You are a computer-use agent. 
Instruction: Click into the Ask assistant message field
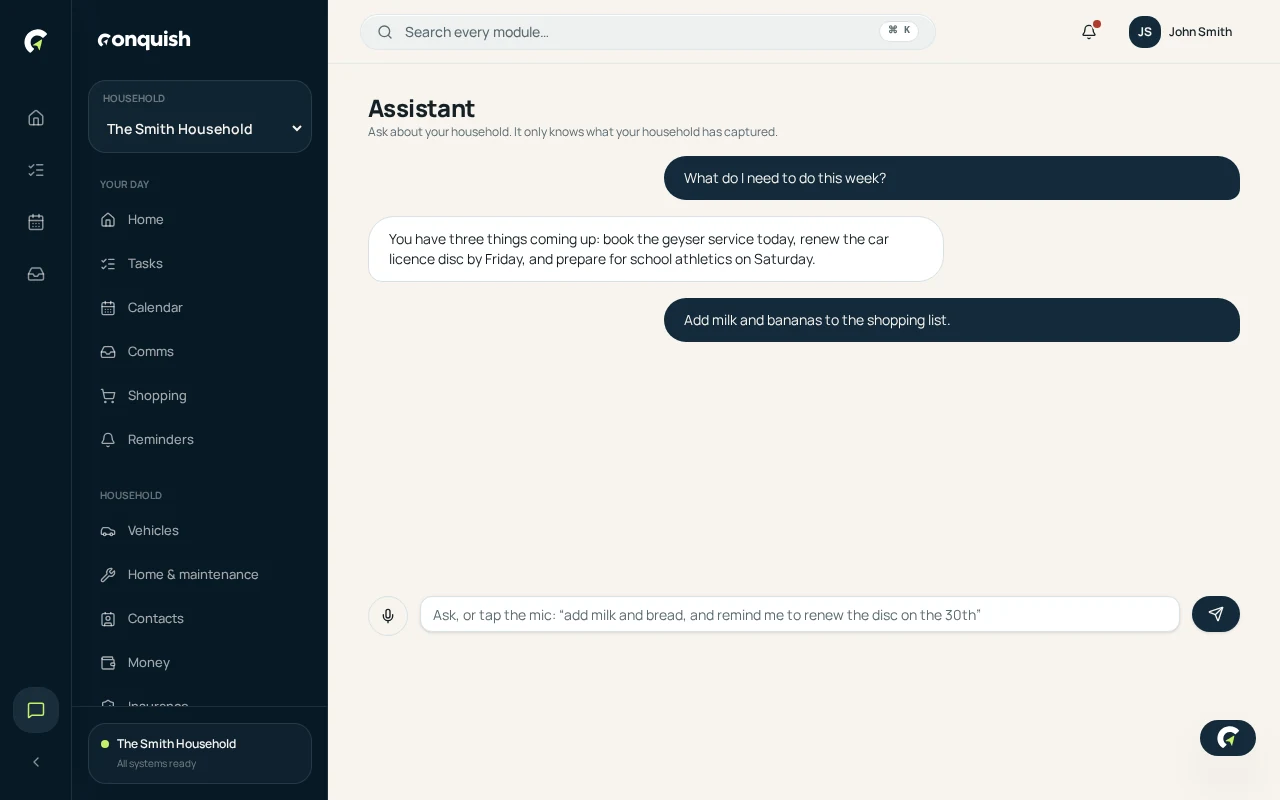800,614
